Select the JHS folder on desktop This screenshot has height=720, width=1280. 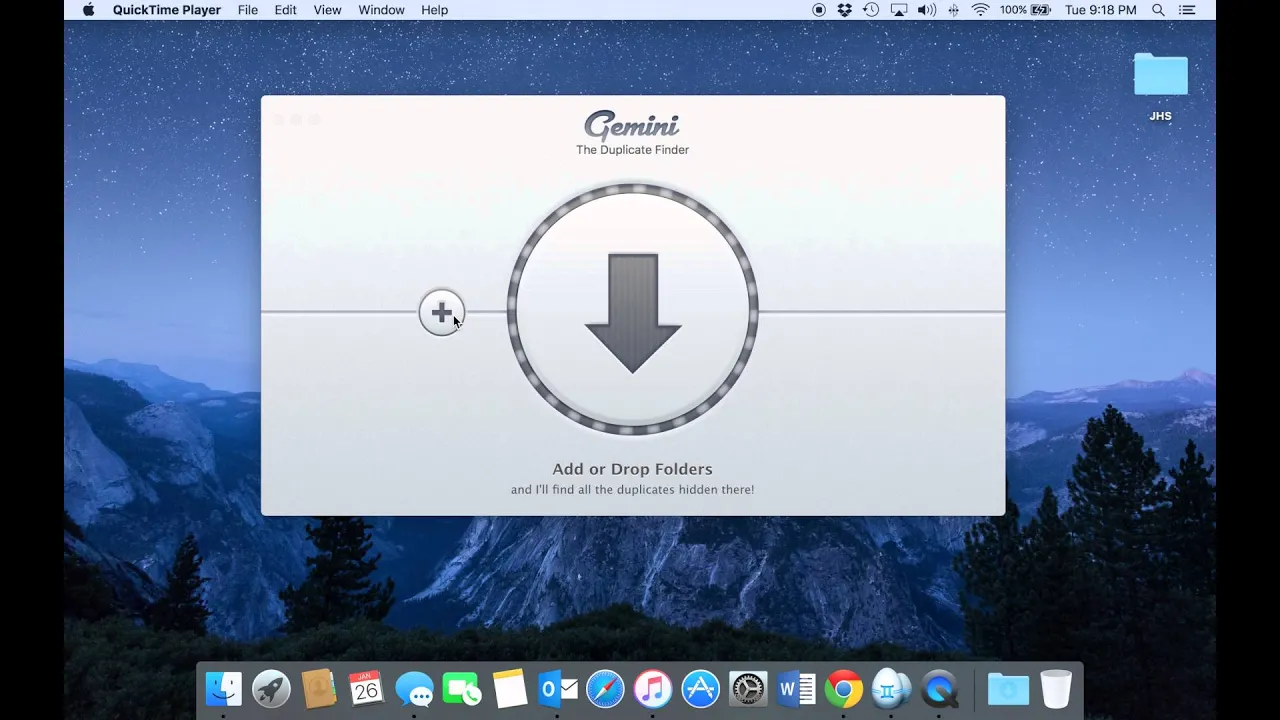click(1160, 88)
